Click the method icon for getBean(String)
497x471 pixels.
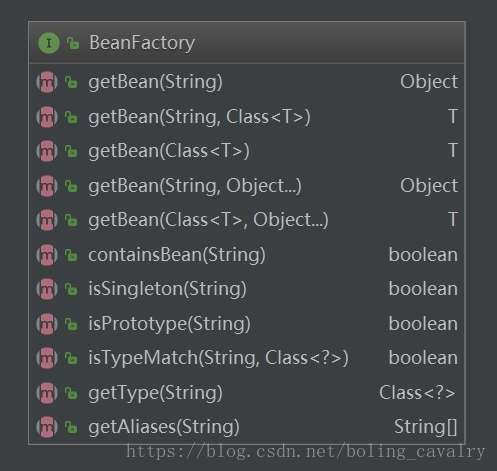[x=47, y=82]
